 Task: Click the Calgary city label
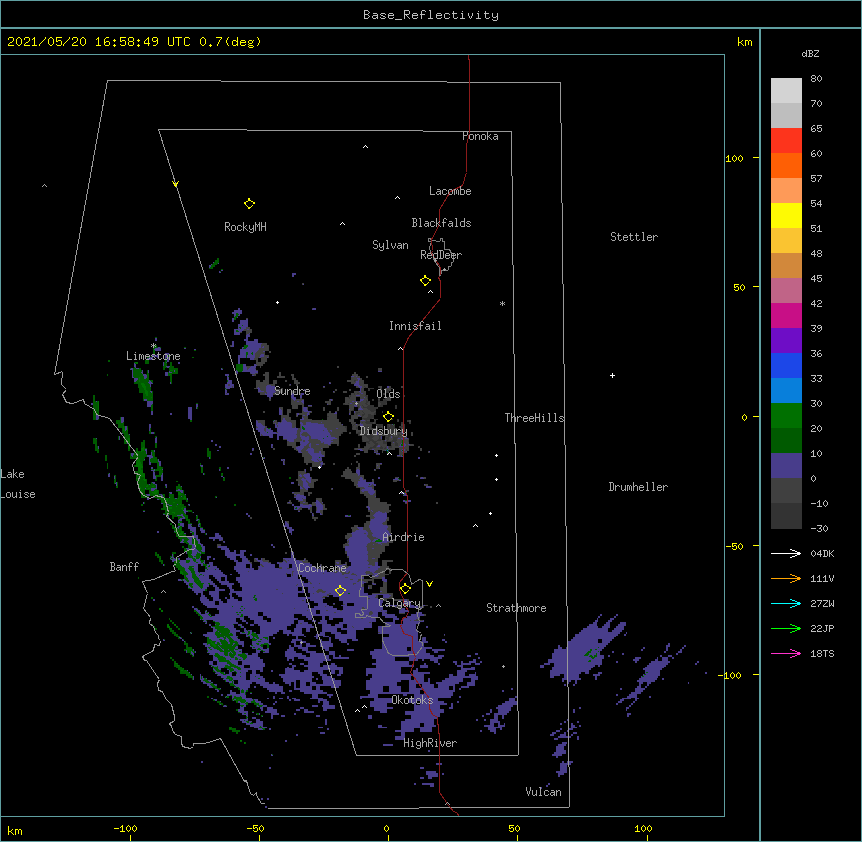coord(399,603)
